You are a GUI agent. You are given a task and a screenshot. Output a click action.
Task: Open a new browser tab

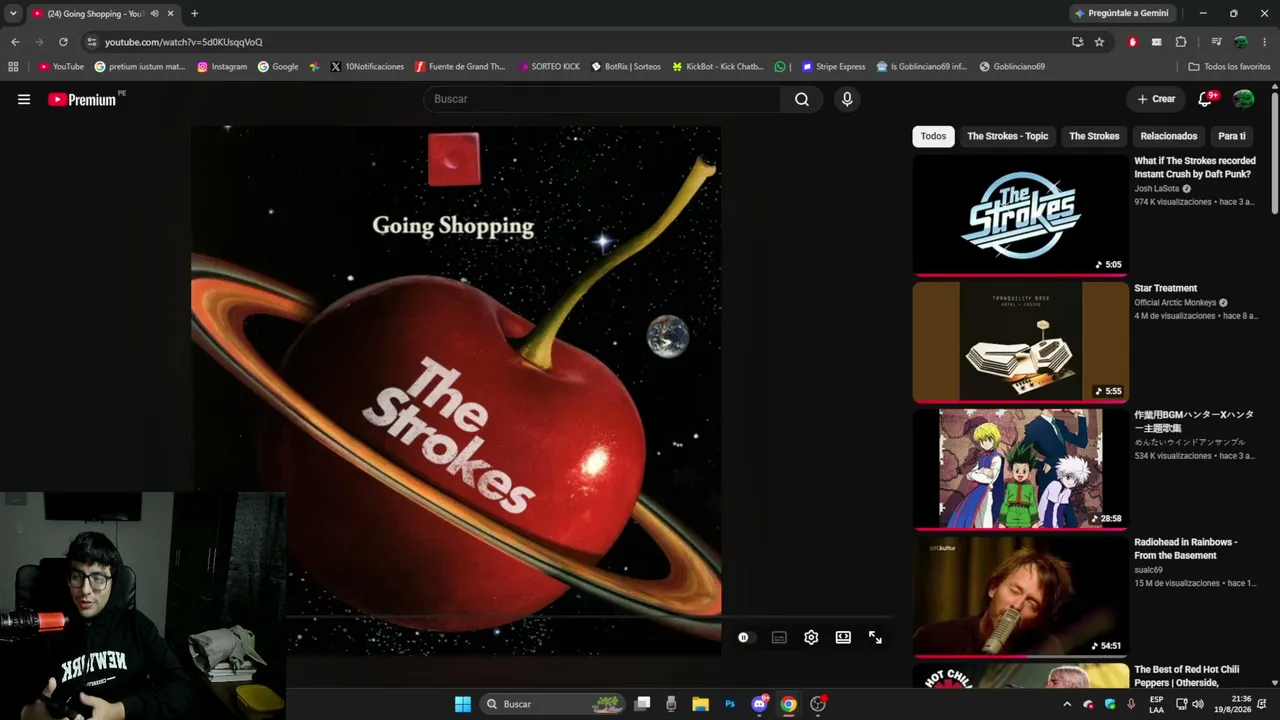coord(194,14)
